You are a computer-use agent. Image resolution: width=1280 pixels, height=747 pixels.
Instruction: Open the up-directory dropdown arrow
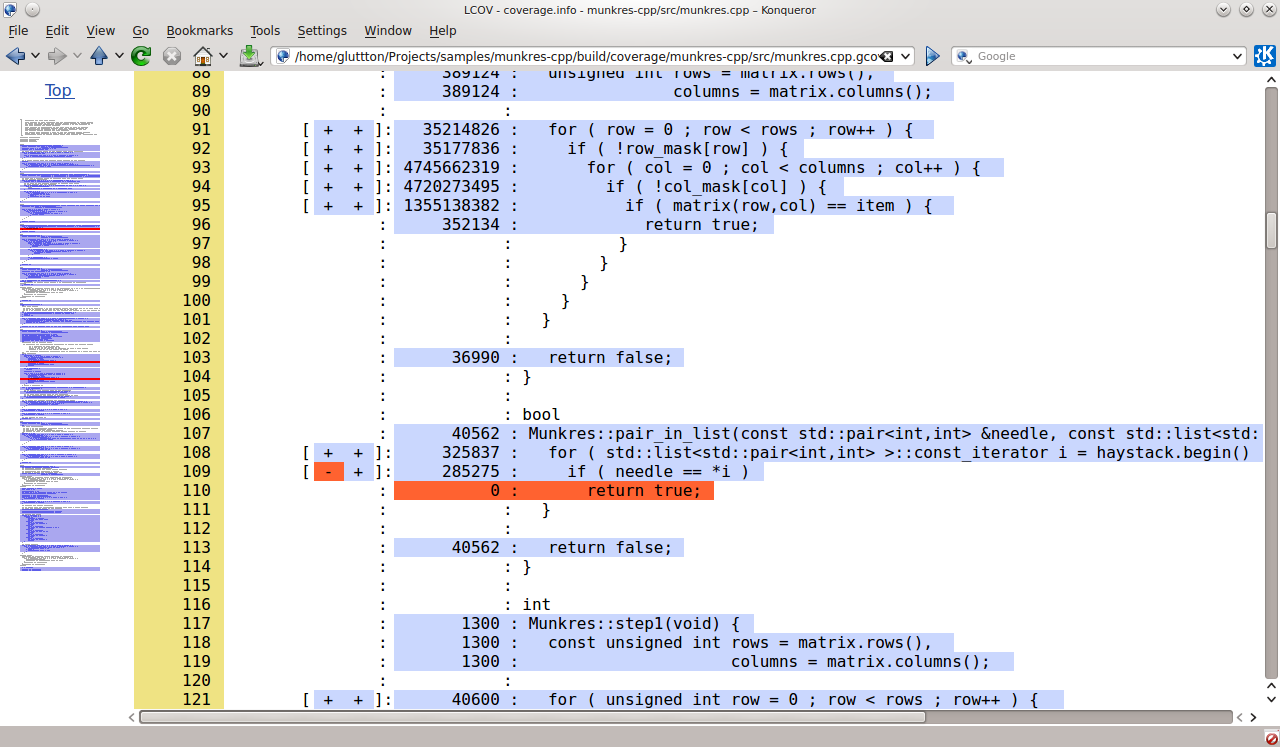pos(119,56)
